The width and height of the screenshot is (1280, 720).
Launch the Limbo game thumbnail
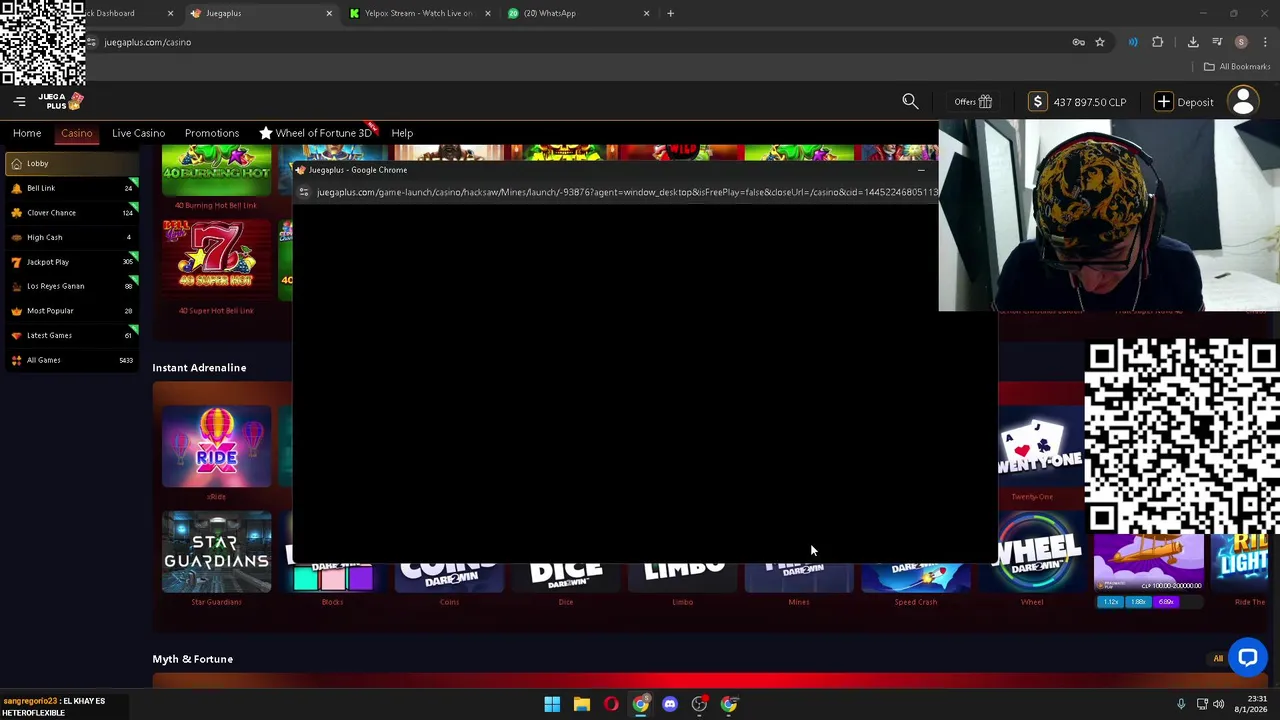(x=683, y=577)
